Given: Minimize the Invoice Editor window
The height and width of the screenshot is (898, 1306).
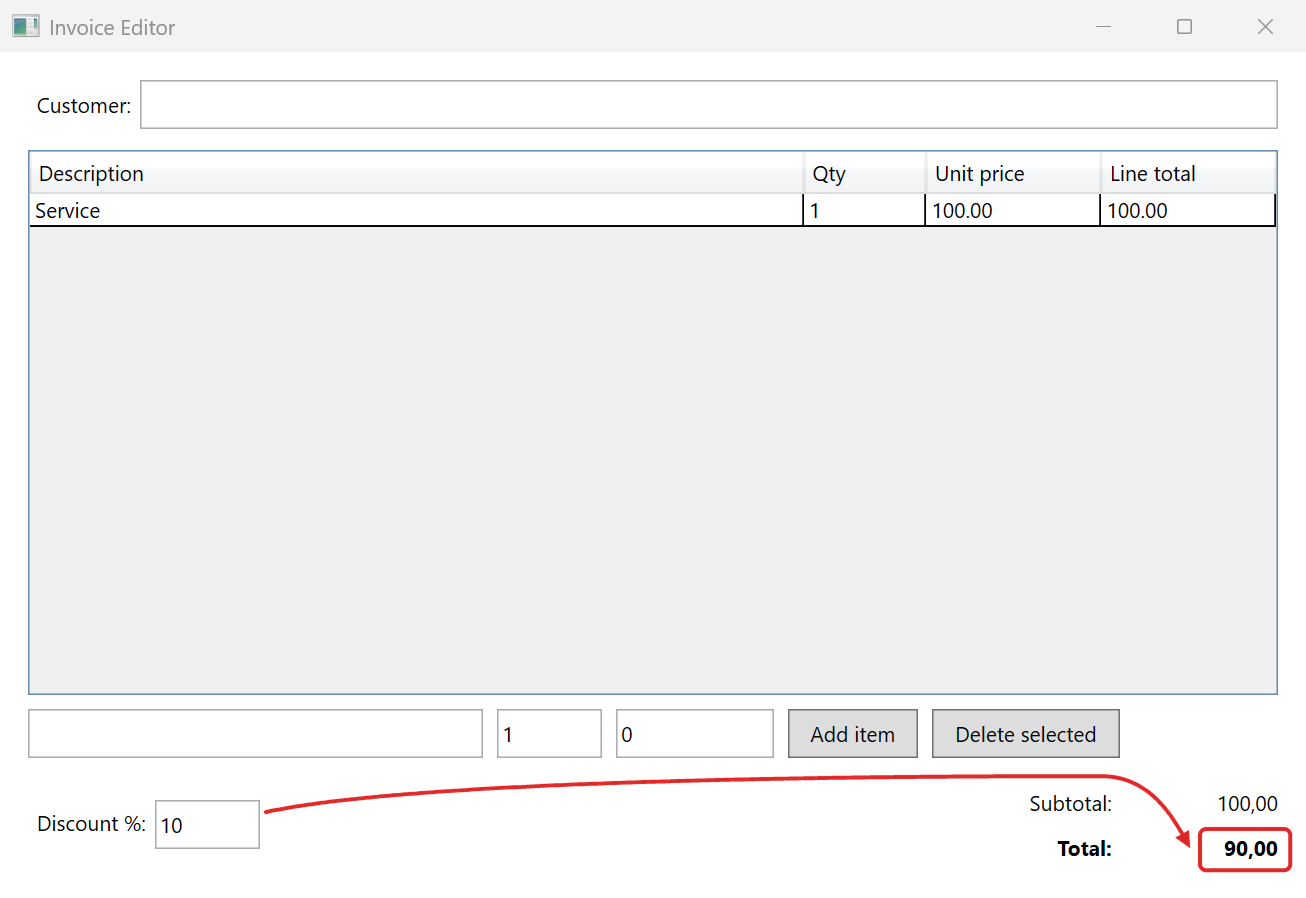Looking at the screenshot, I should [1104, 27].
